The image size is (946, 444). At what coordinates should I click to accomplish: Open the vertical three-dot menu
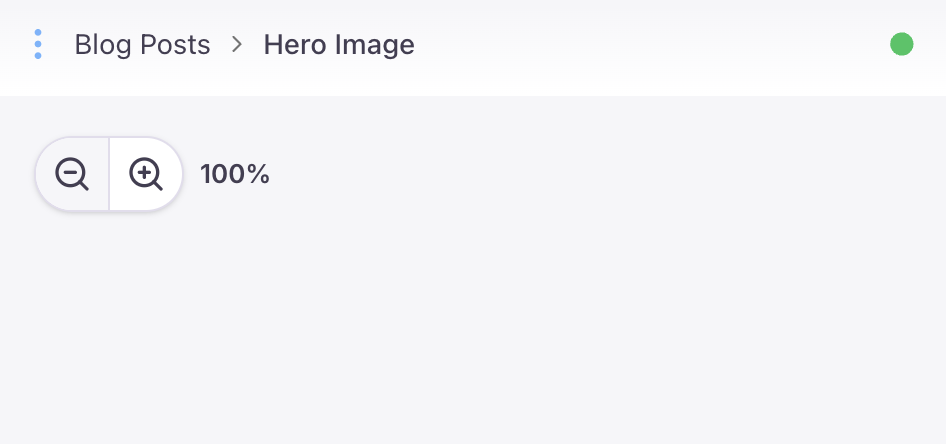38,44
